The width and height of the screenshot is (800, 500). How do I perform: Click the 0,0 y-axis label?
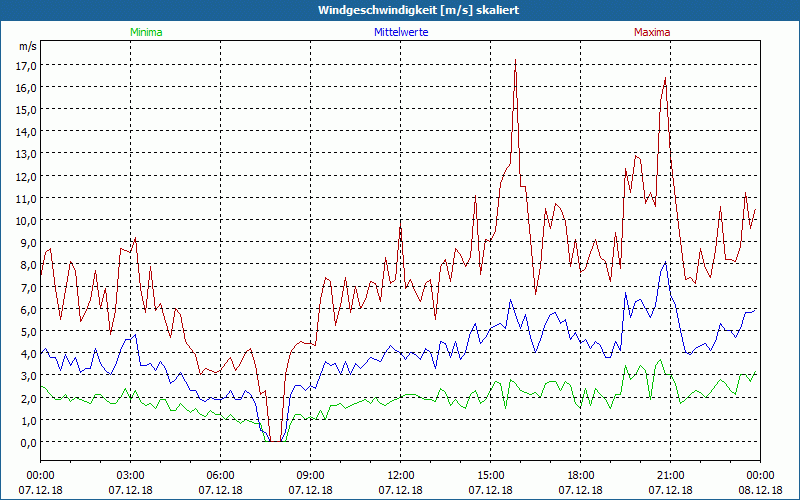(x=26, y=442)
